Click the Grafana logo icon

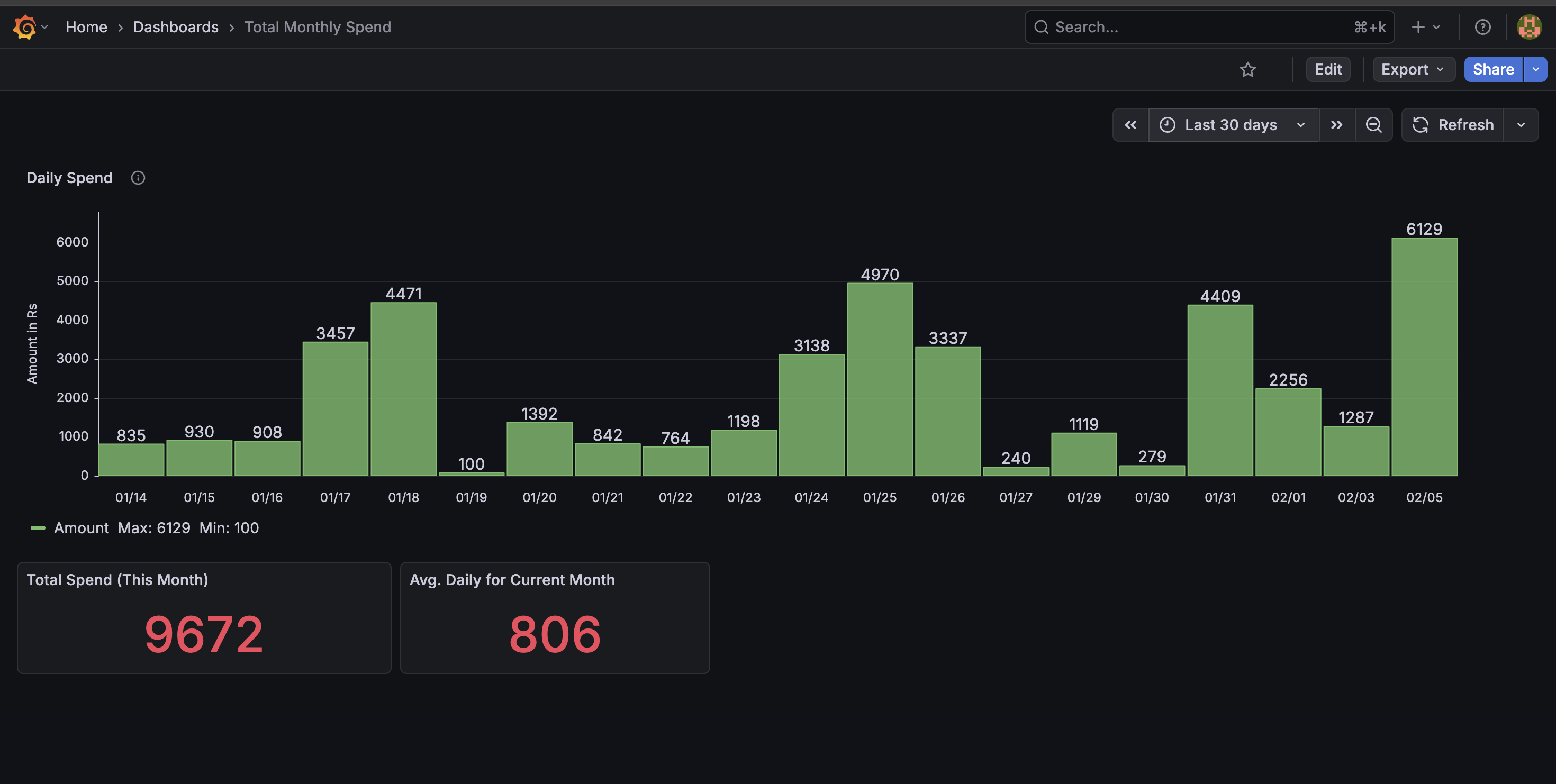coord(25,27)
